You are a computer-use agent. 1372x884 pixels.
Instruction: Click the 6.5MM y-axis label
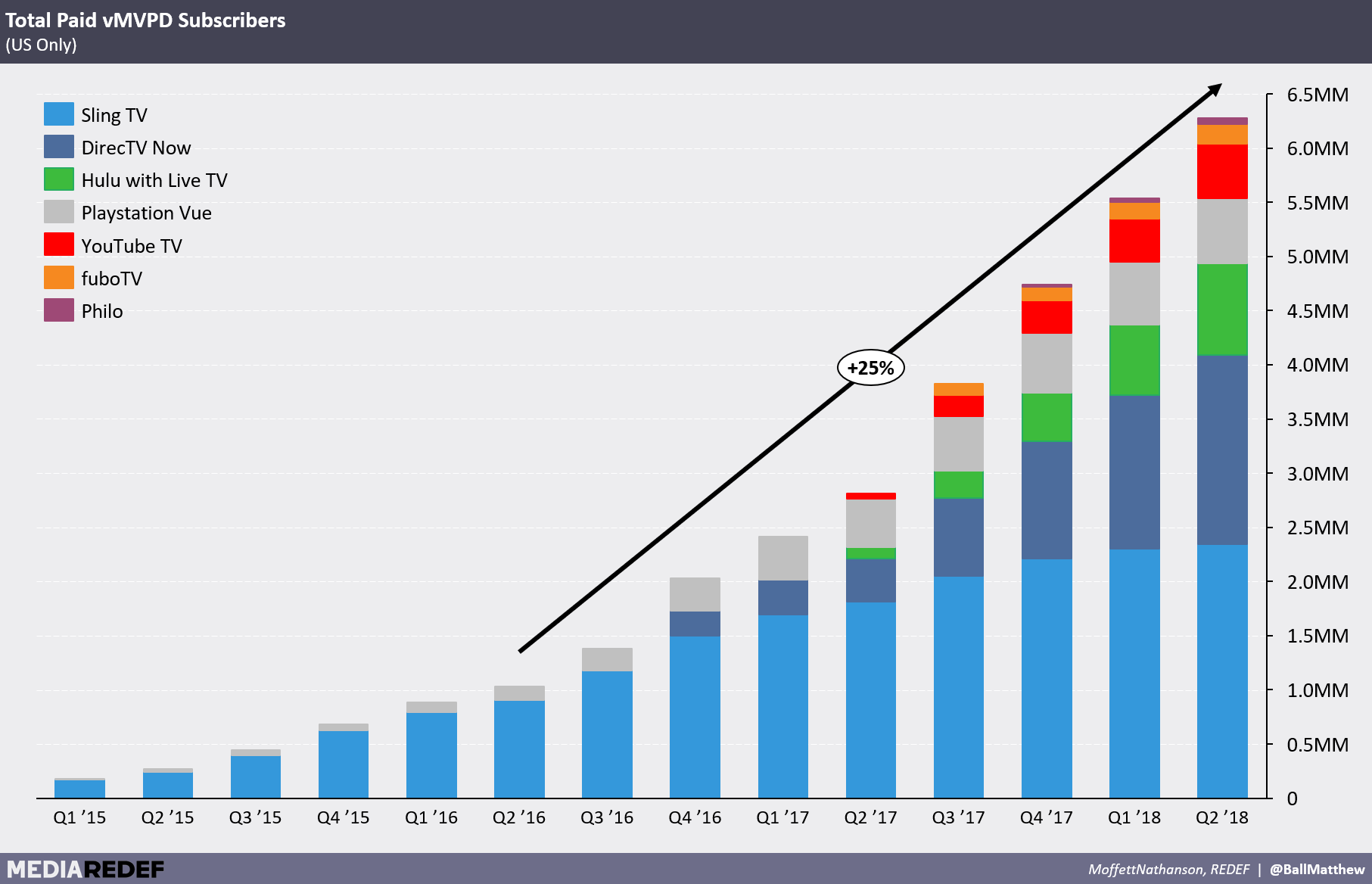point(1318,95)
